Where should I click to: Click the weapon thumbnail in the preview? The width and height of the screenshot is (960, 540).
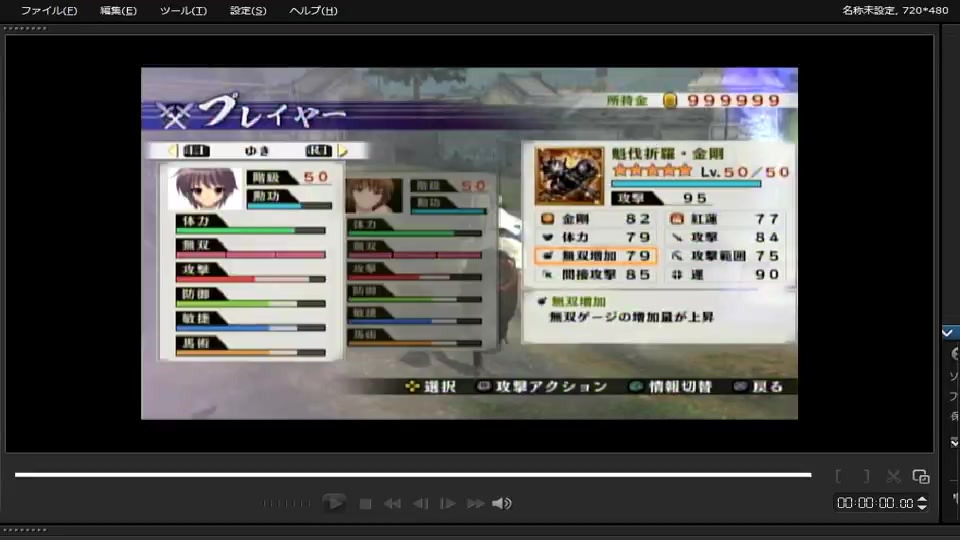pos(569,176)
